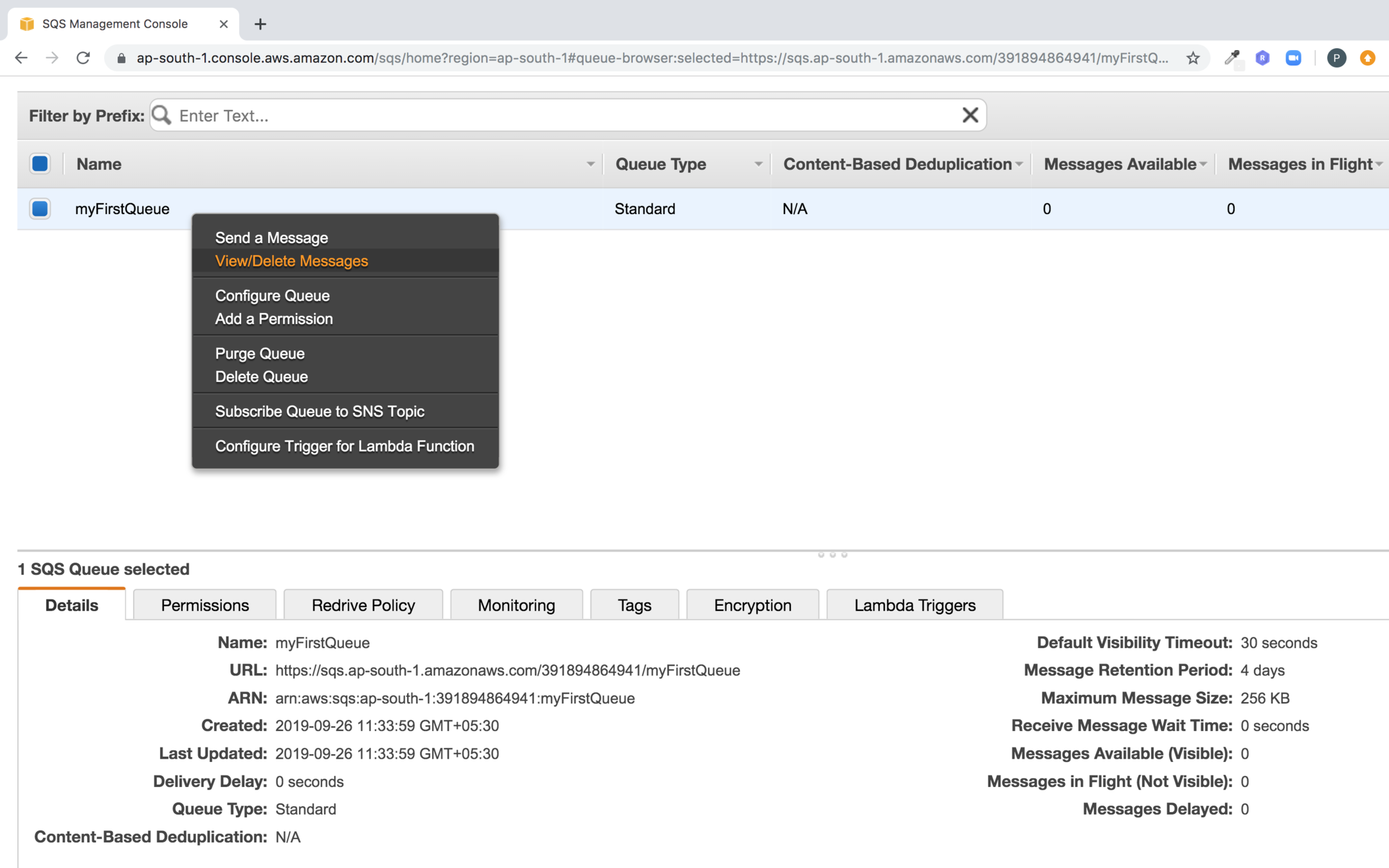Clear prefix filter with X icon
1389x868 pixels.
[970, 115]
